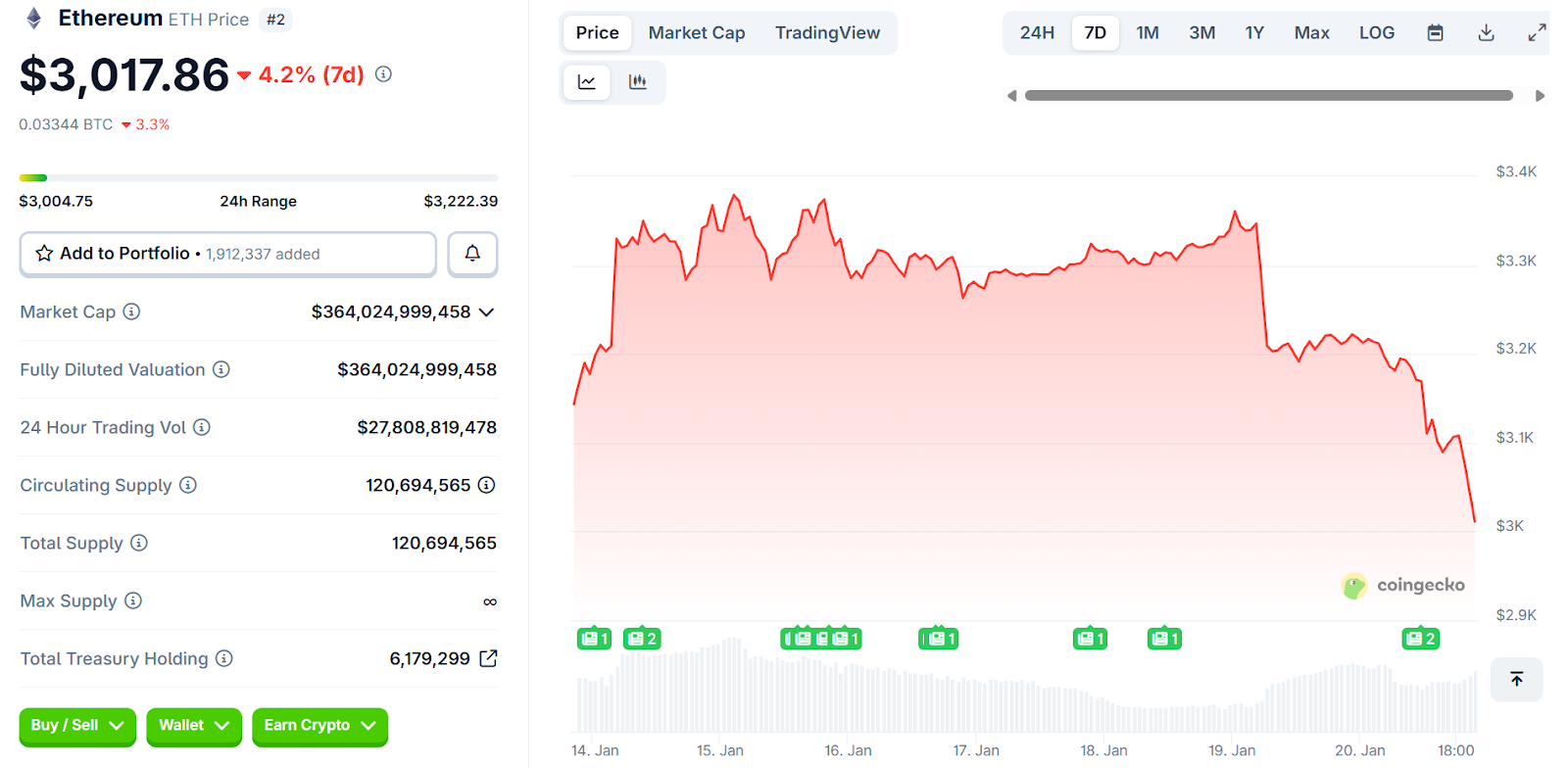Download chart data icon
Viewport: 1568px width, 768px height.
(1486, 33)
